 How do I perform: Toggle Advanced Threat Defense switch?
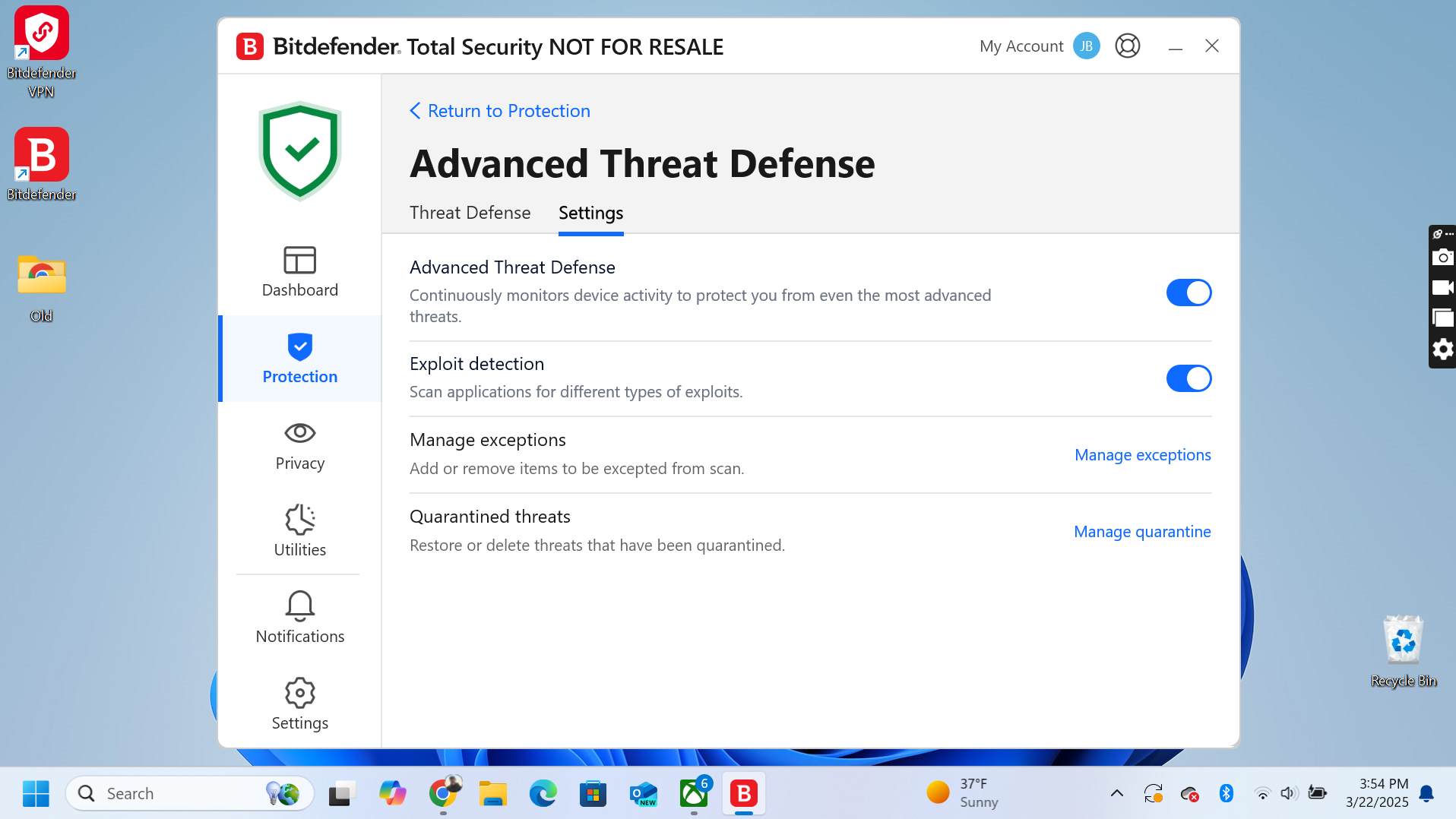click(x=1189, y=292)
